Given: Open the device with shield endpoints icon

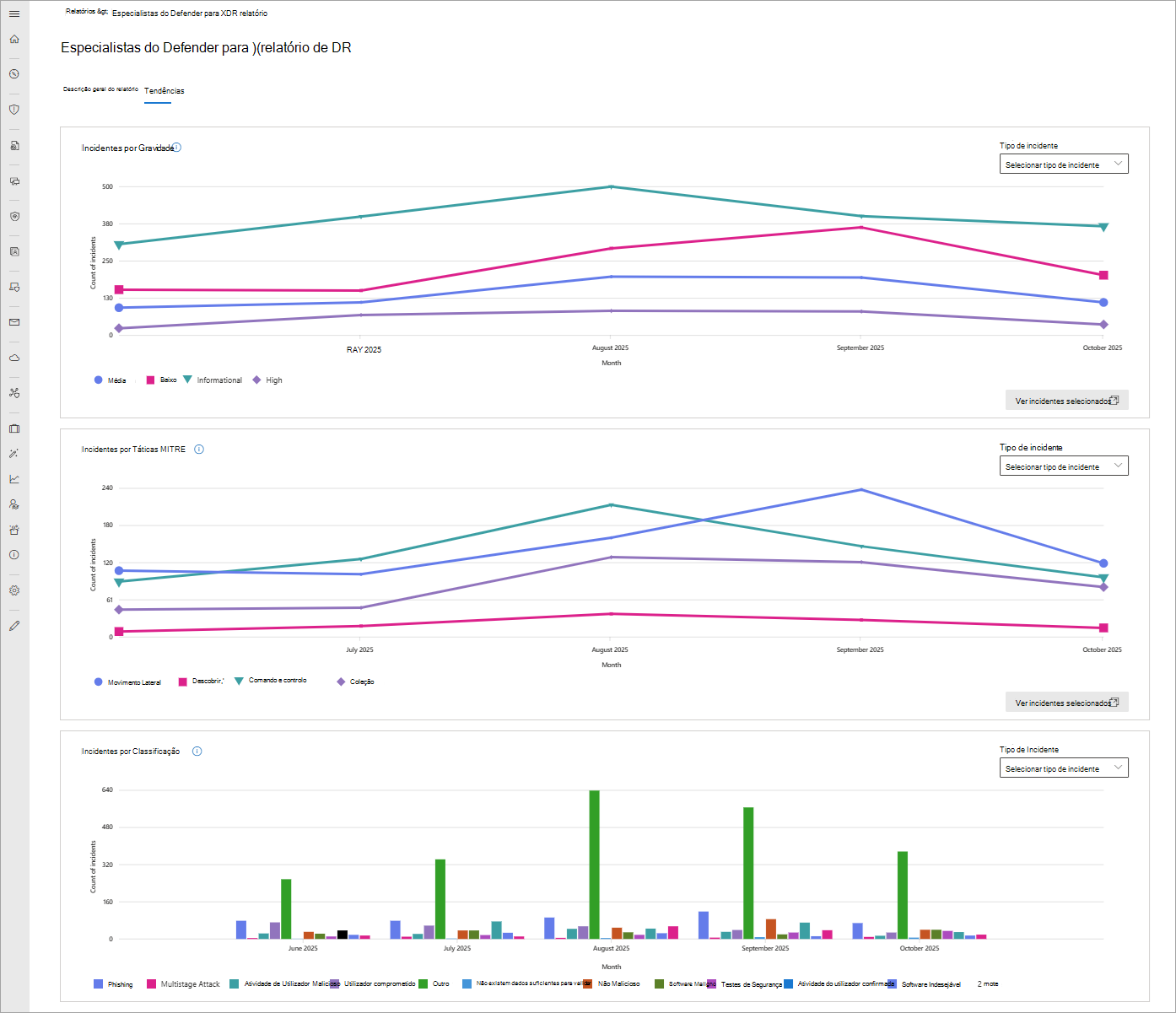Looking at the screenshot, I should (x=14, y=287).
